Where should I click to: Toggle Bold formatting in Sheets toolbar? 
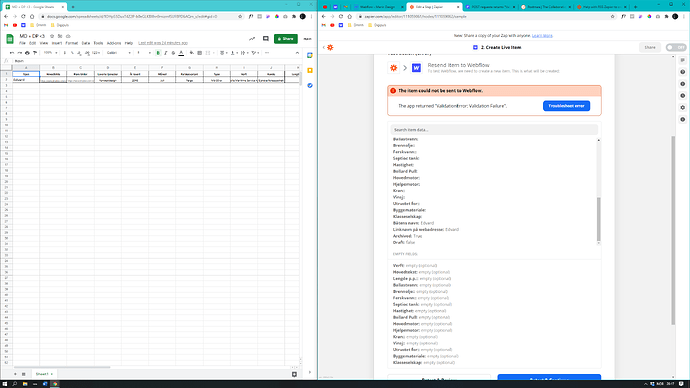(158, 53)
